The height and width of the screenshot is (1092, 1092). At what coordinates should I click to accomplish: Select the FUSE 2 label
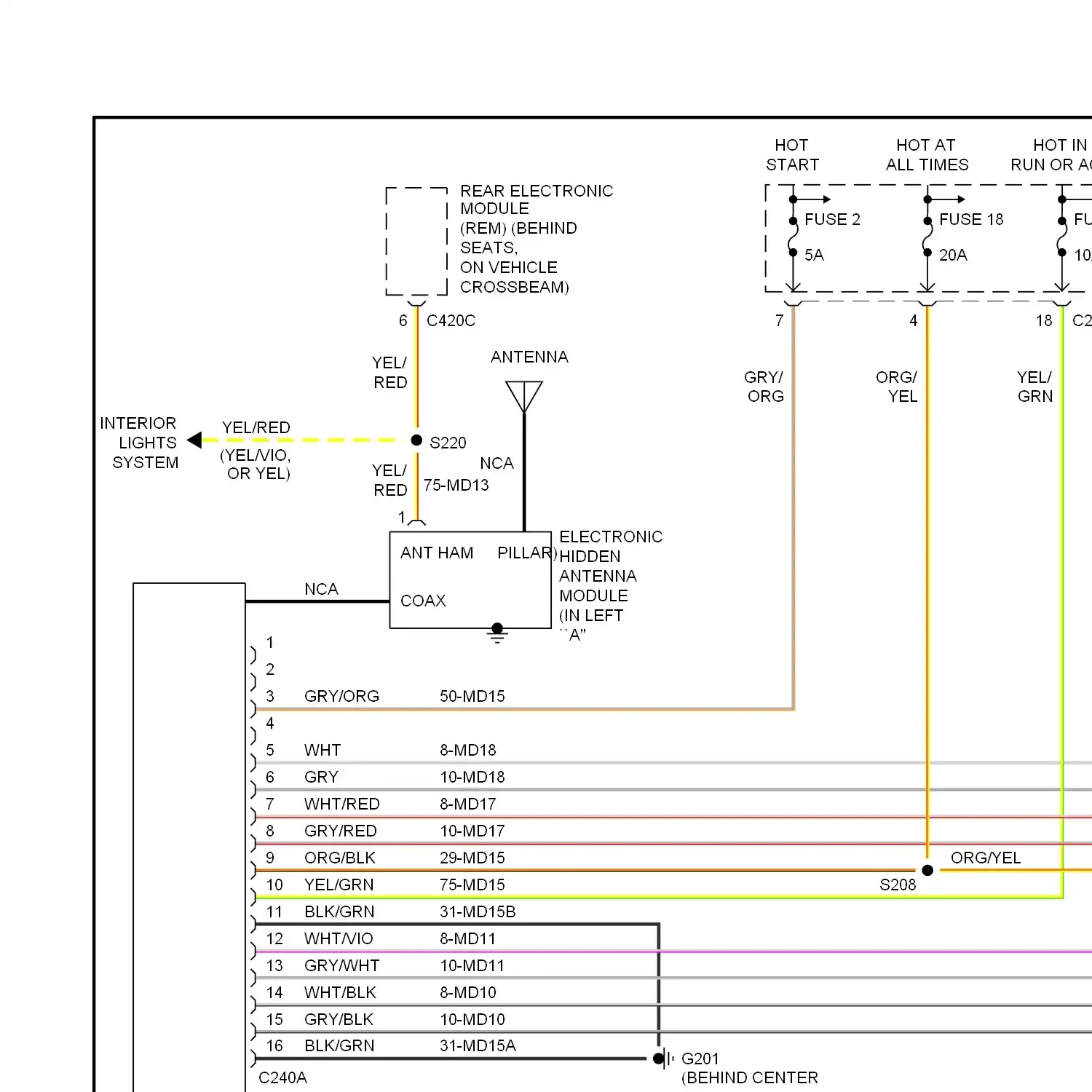832,219
